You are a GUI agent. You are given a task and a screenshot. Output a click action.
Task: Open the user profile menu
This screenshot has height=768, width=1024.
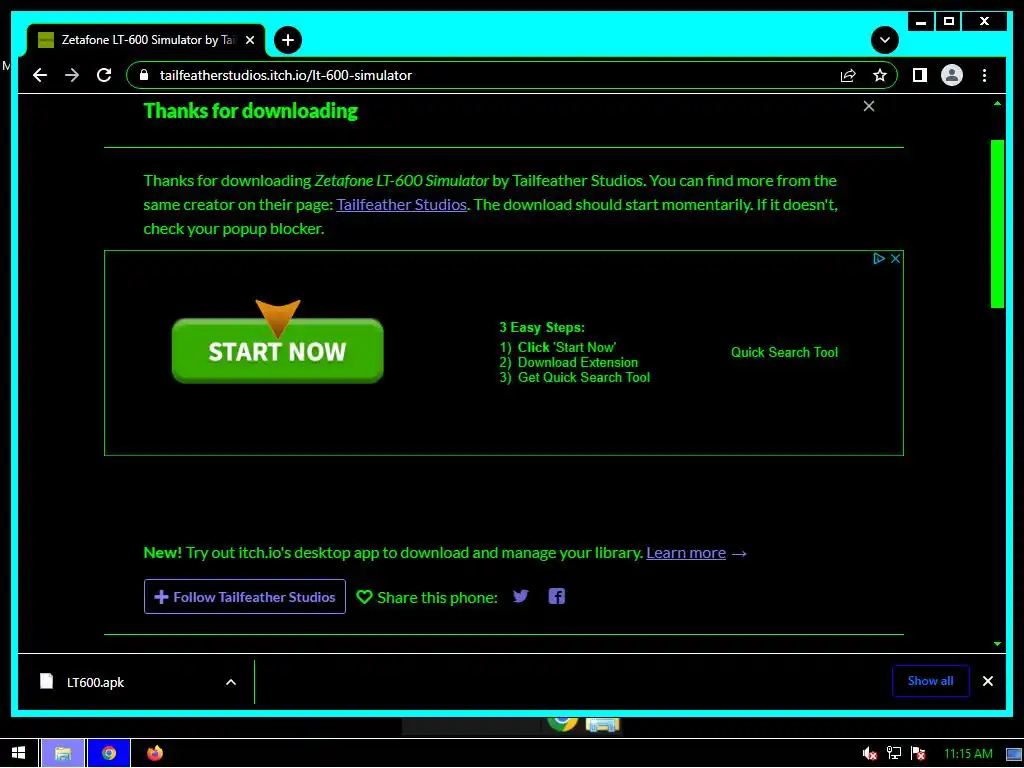point(952,75)
